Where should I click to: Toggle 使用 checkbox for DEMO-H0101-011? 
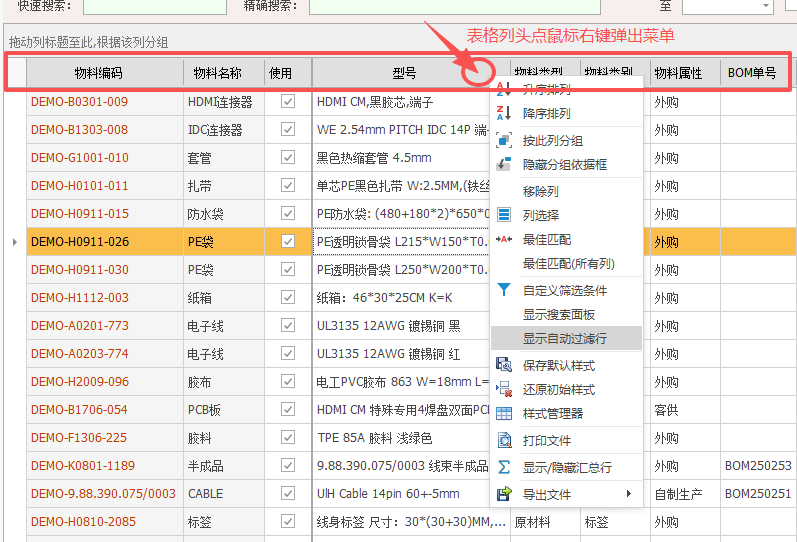(288, 186)
